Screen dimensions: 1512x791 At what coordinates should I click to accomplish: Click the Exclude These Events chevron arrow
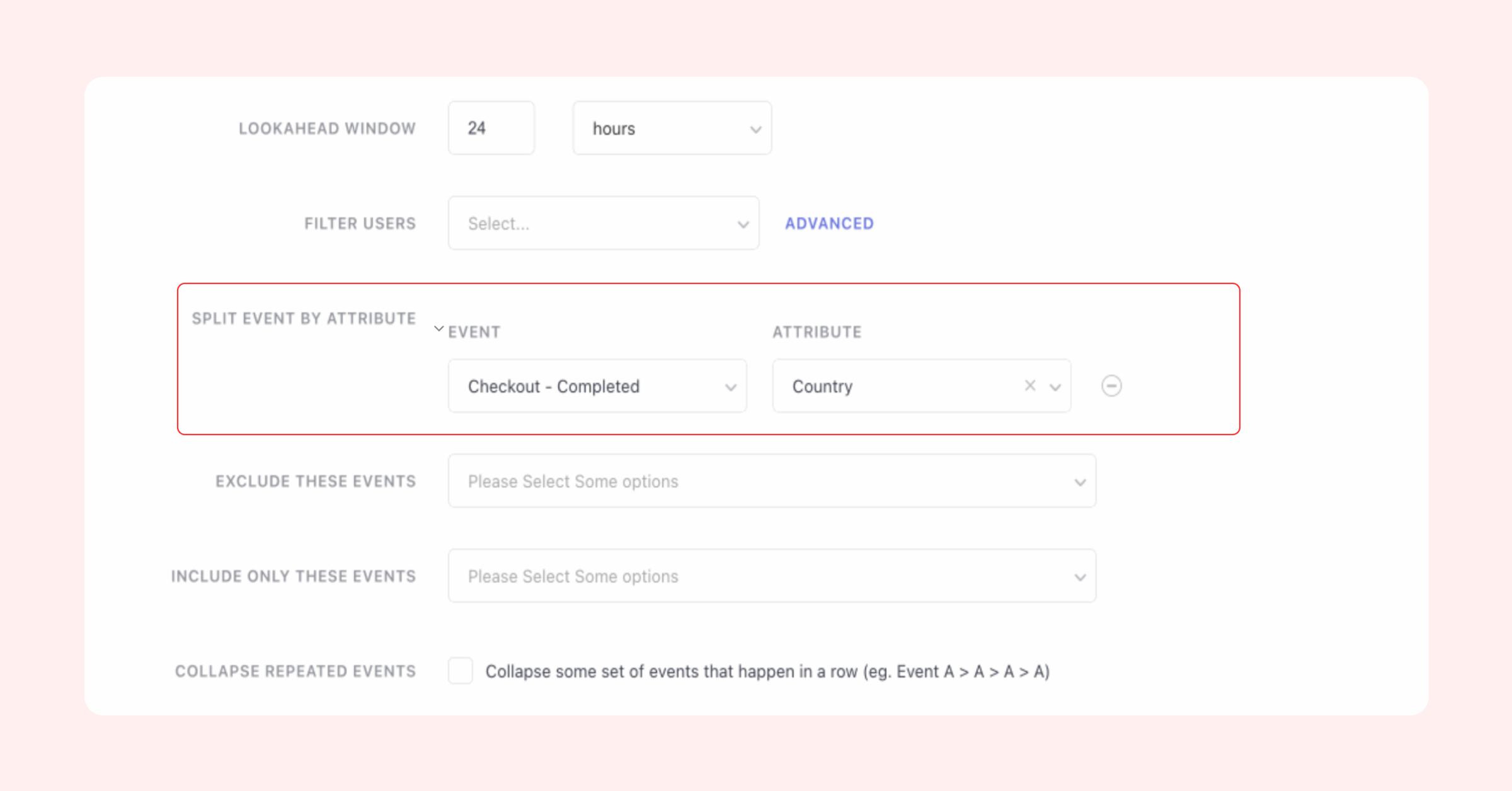click(x=1080, y=482)
